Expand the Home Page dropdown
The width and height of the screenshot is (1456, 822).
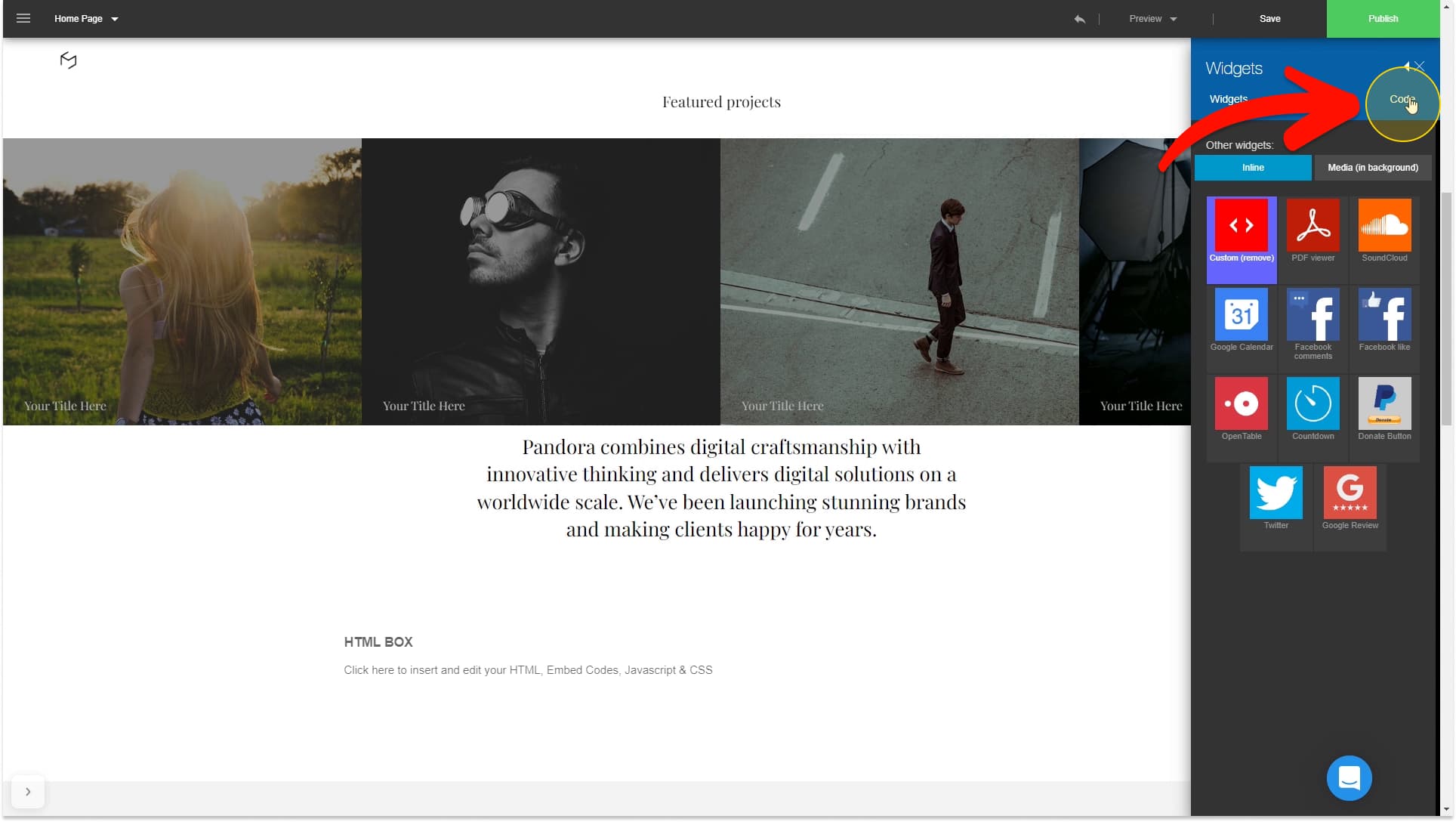[x=86, y=19]
